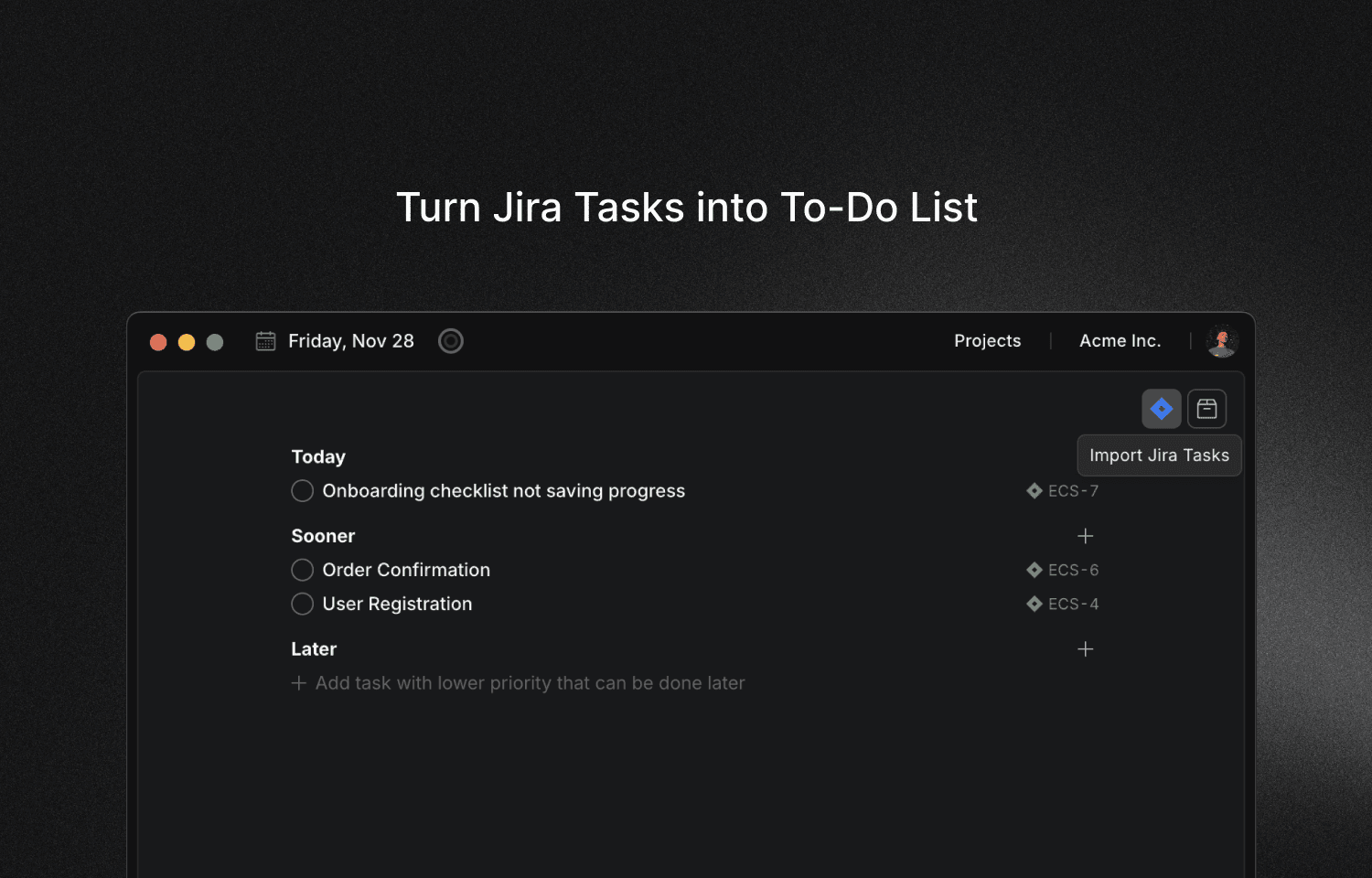This screenshot has width=1372, height=878.
Task: Complete the User Registration task
Action: click(x=302, y=604)
